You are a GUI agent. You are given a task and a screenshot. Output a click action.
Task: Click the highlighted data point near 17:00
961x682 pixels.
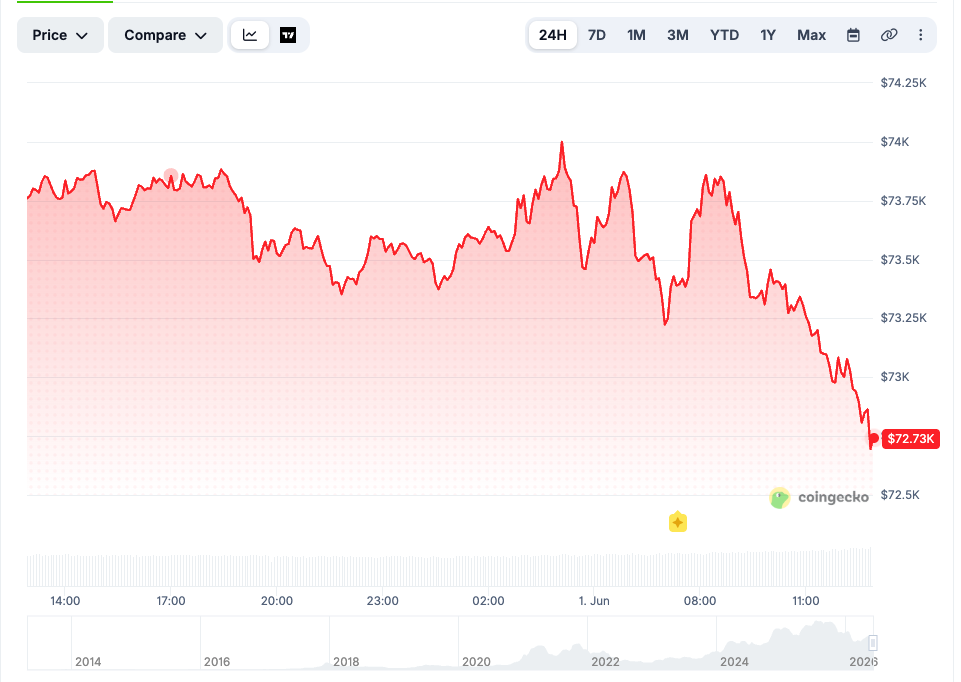(171, 176)
